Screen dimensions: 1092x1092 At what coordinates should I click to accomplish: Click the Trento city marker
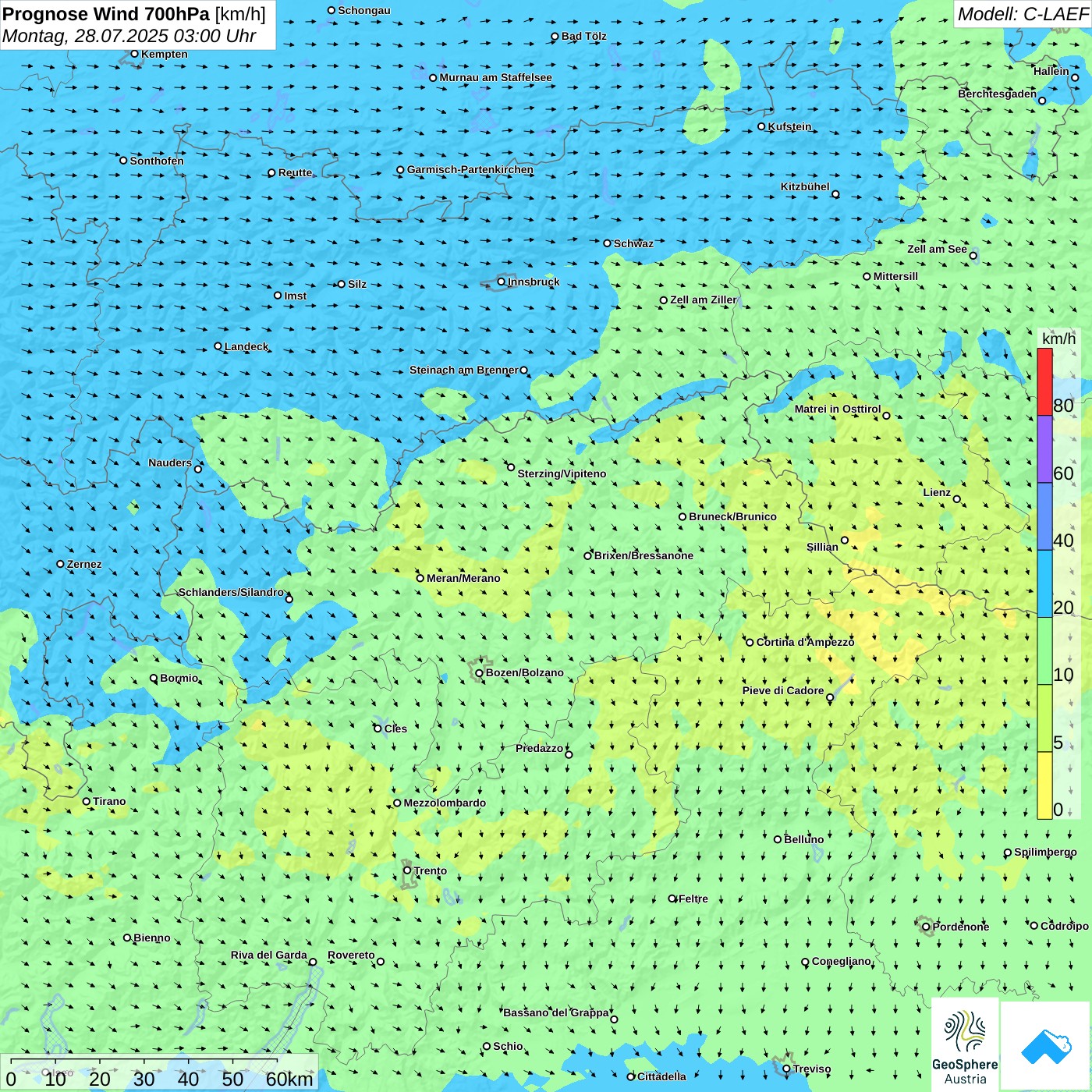pos(407,870)
